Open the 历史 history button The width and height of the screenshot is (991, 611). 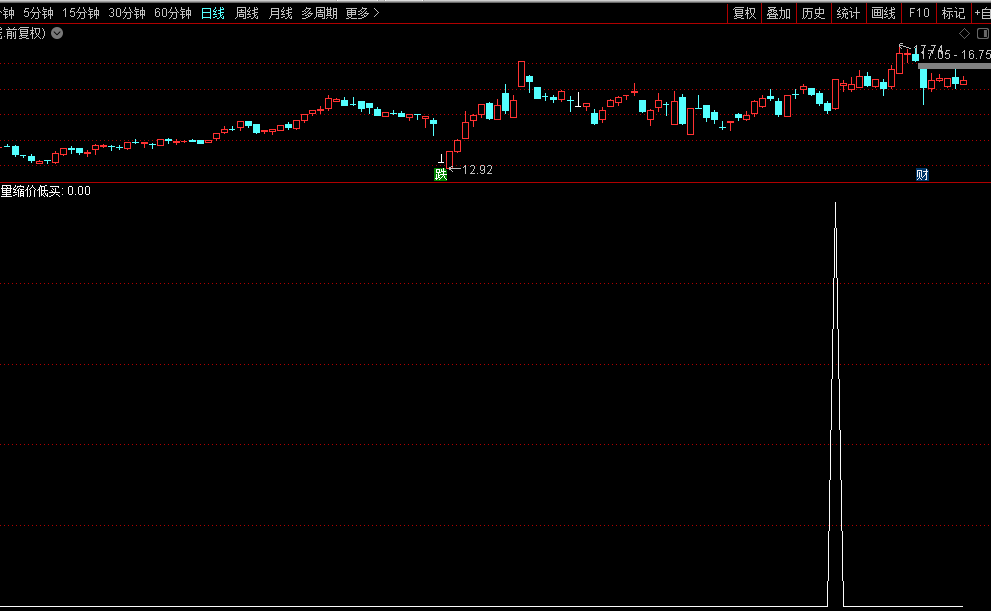(813, 13)
